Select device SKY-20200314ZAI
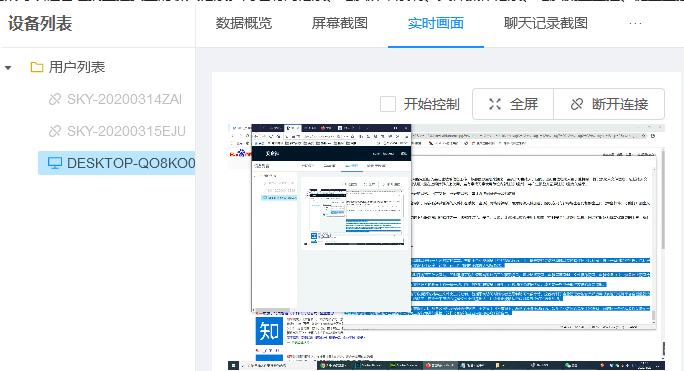Viewport: 684px width, 371px height. (124, 100)
